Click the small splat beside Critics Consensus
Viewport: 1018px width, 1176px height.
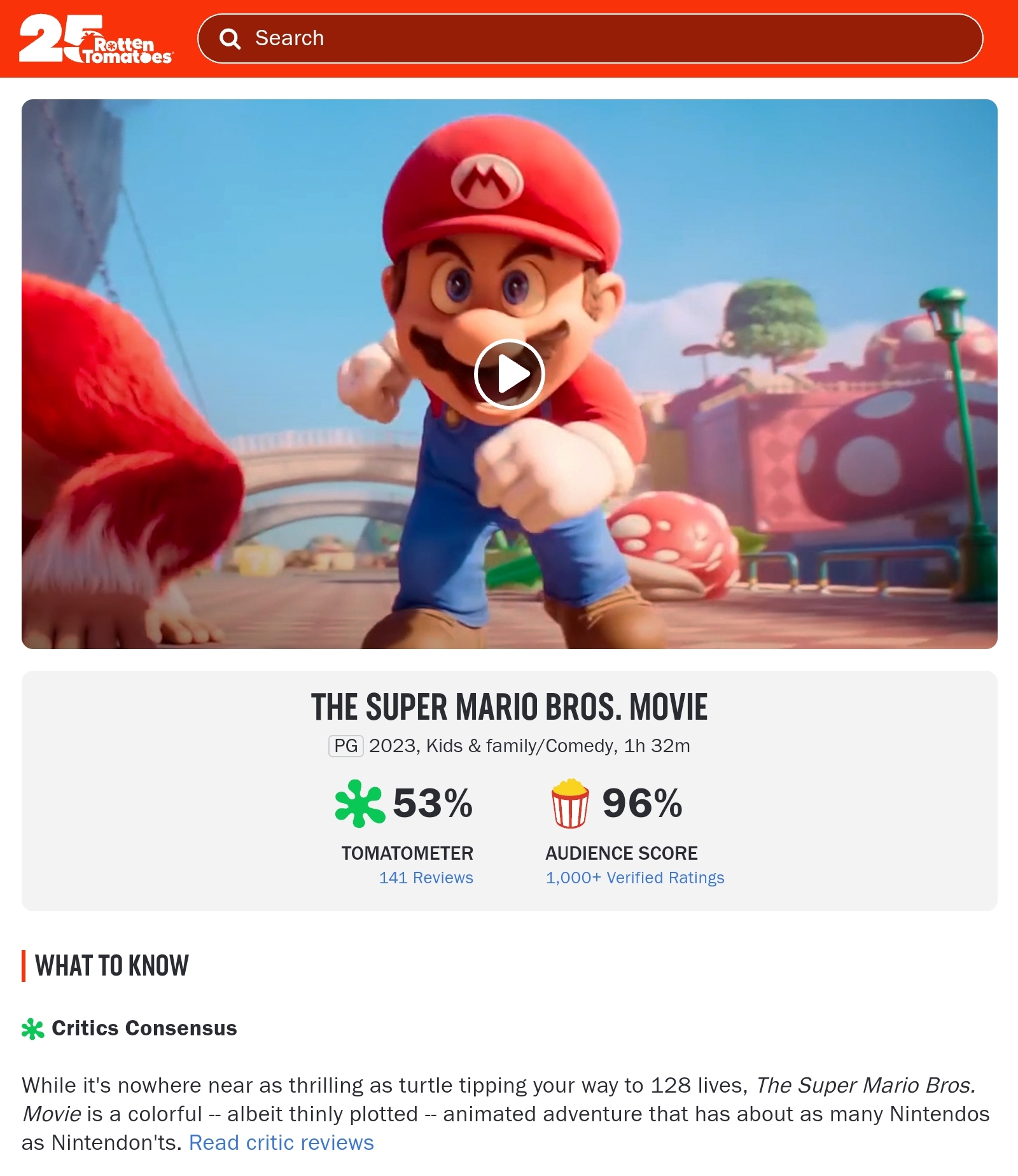click(32, 1029)
